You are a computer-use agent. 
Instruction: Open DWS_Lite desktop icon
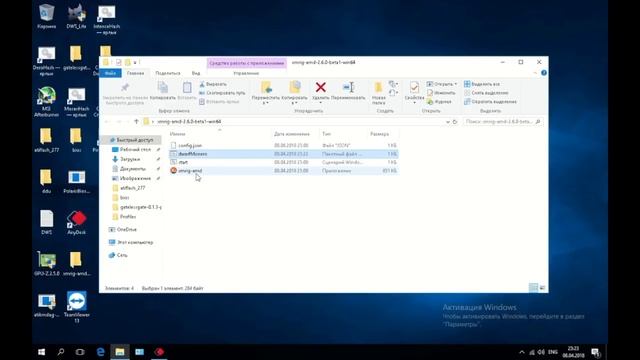76,17
